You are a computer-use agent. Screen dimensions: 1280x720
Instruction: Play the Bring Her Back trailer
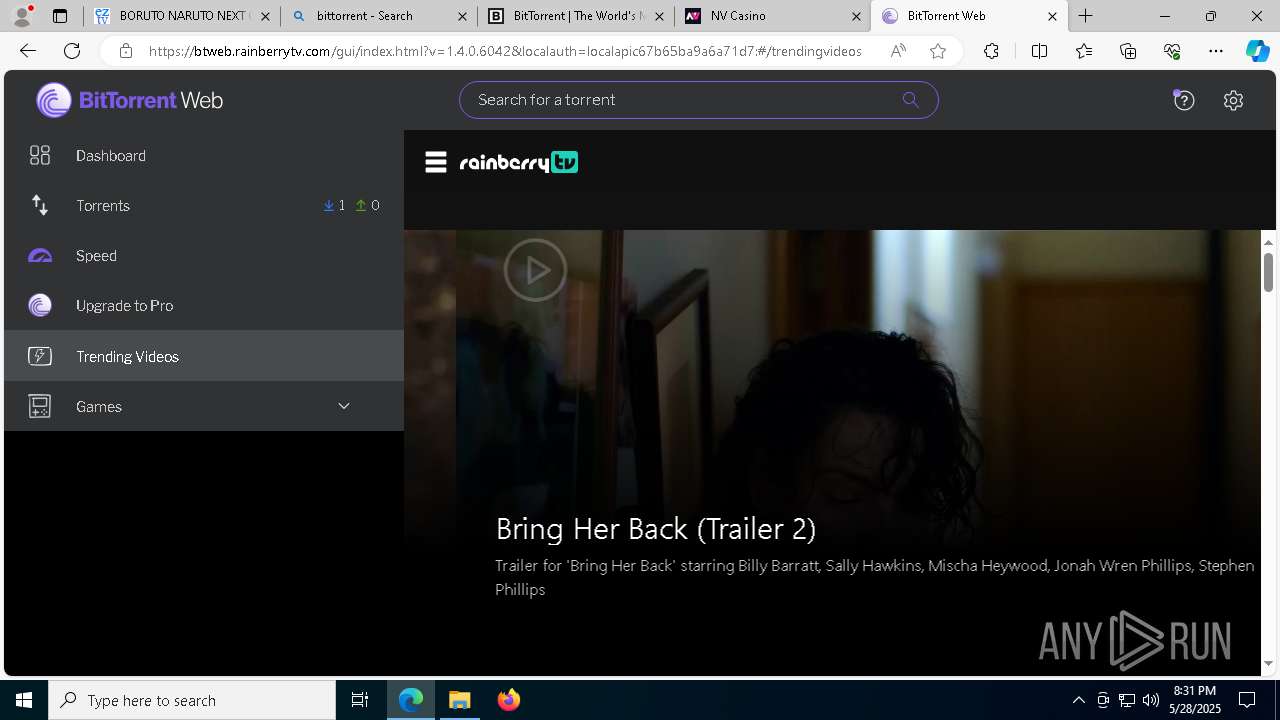pyautogui.click(x=535, y=269)
